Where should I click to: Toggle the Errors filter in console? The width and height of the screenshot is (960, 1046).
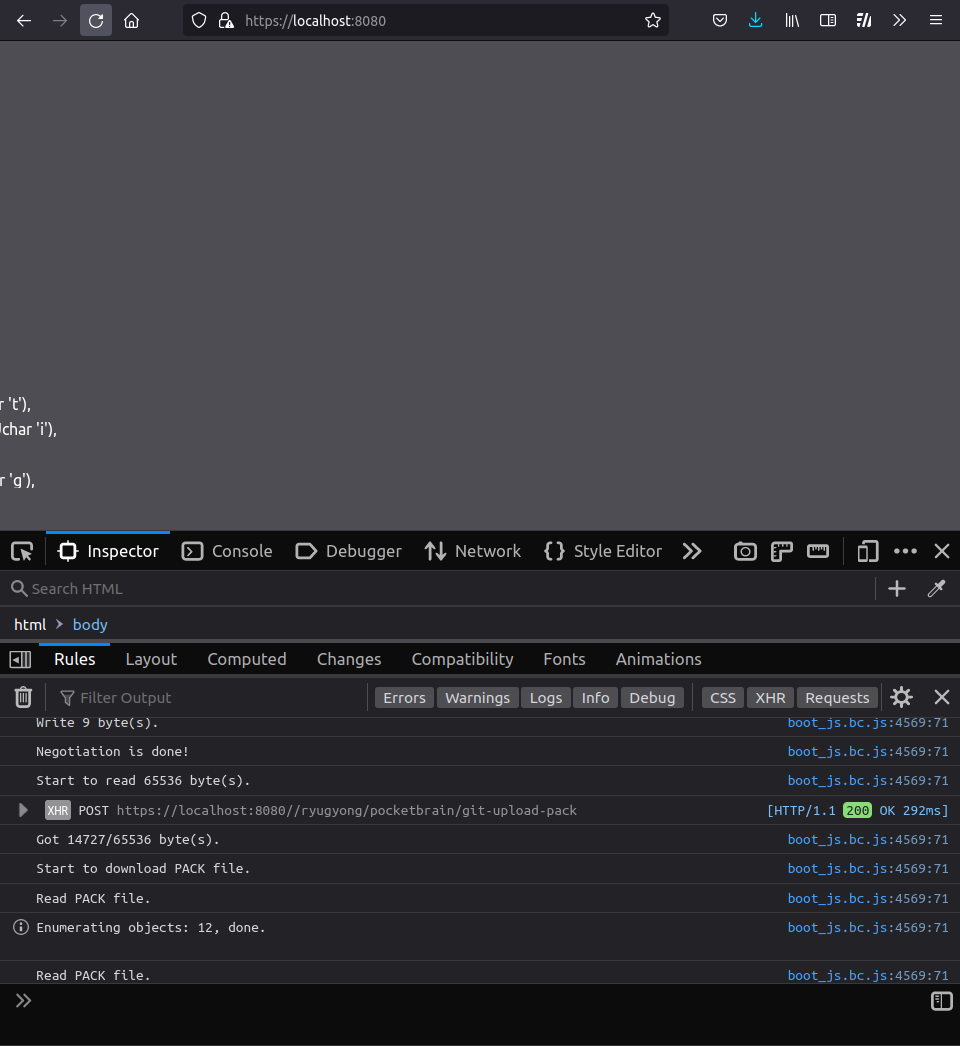(404, 697)
